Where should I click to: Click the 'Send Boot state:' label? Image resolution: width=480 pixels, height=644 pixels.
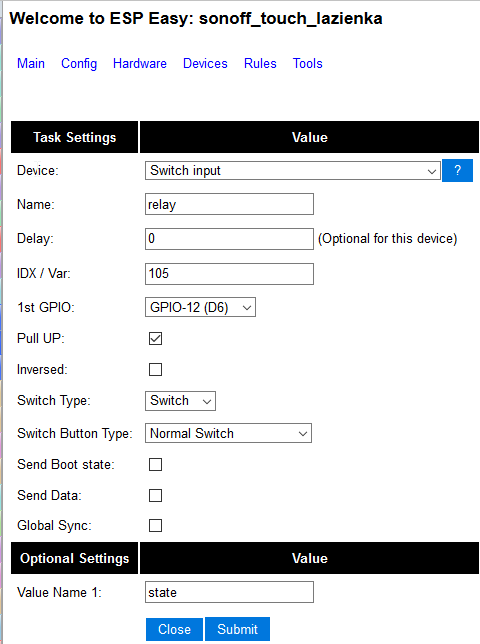[66, 465]
